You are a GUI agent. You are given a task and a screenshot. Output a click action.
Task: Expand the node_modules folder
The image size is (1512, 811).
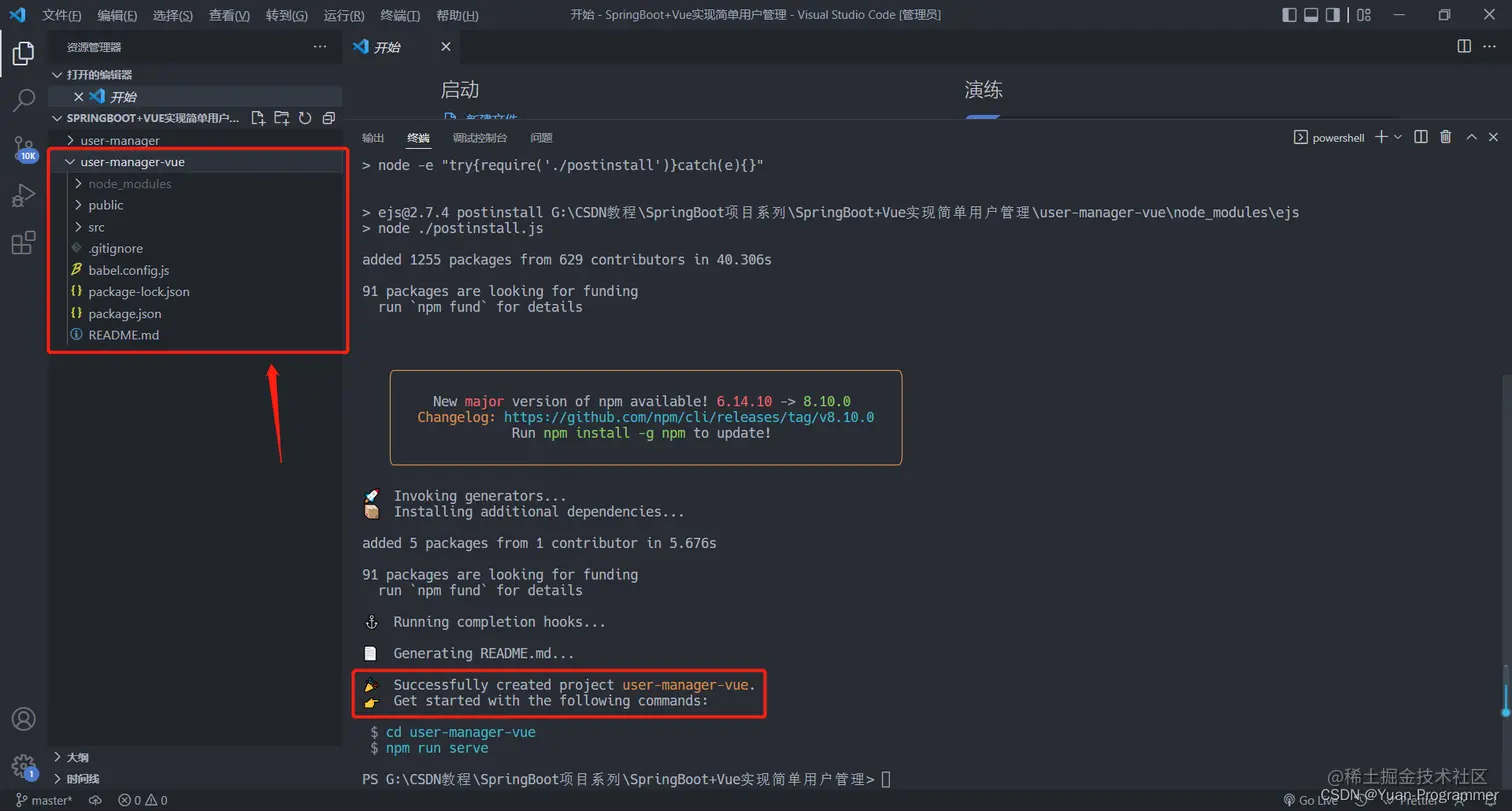(x=195, y=184)
